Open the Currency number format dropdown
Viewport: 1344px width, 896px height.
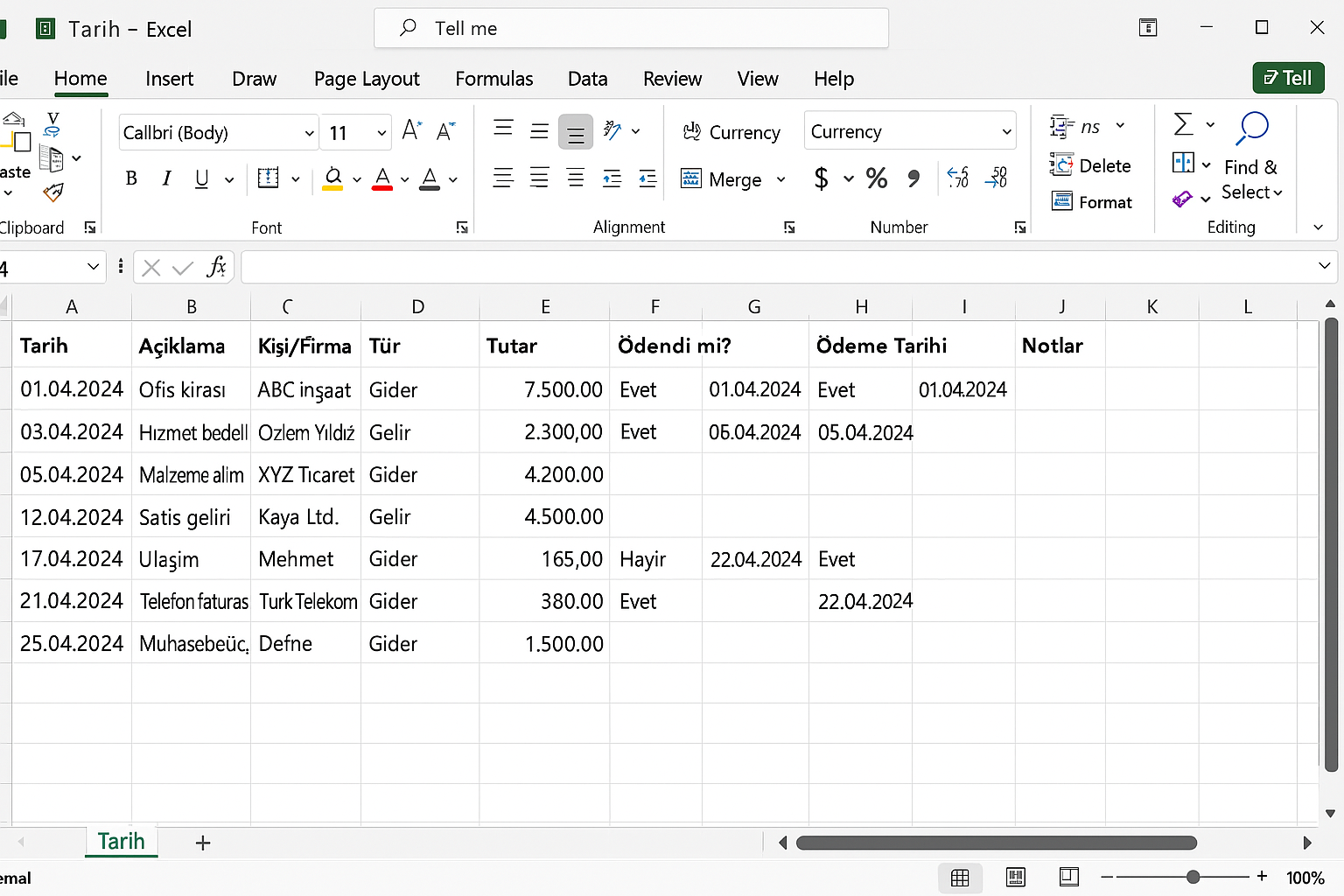tap(910, 130)
